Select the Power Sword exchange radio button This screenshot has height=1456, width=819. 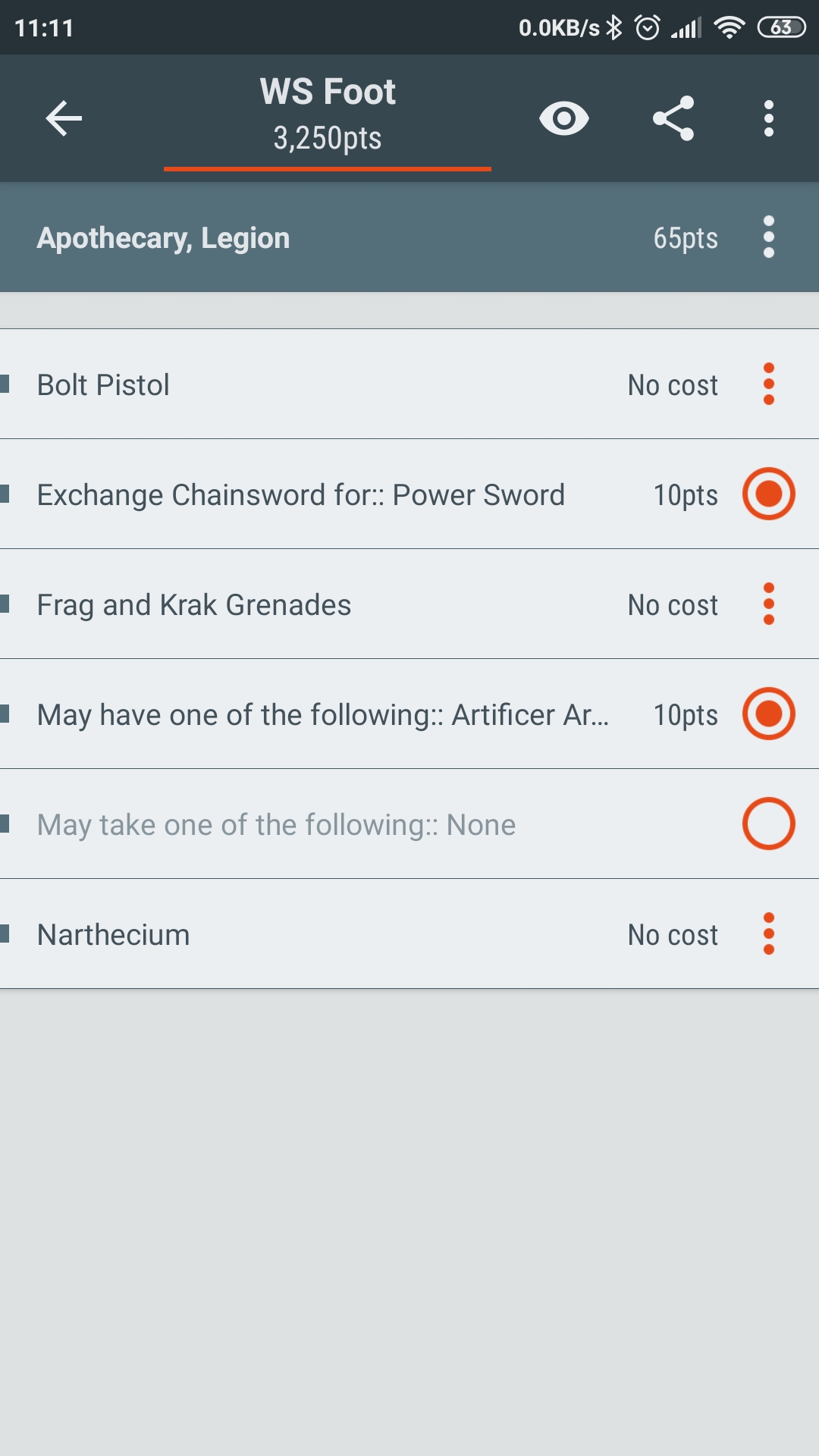768,494
